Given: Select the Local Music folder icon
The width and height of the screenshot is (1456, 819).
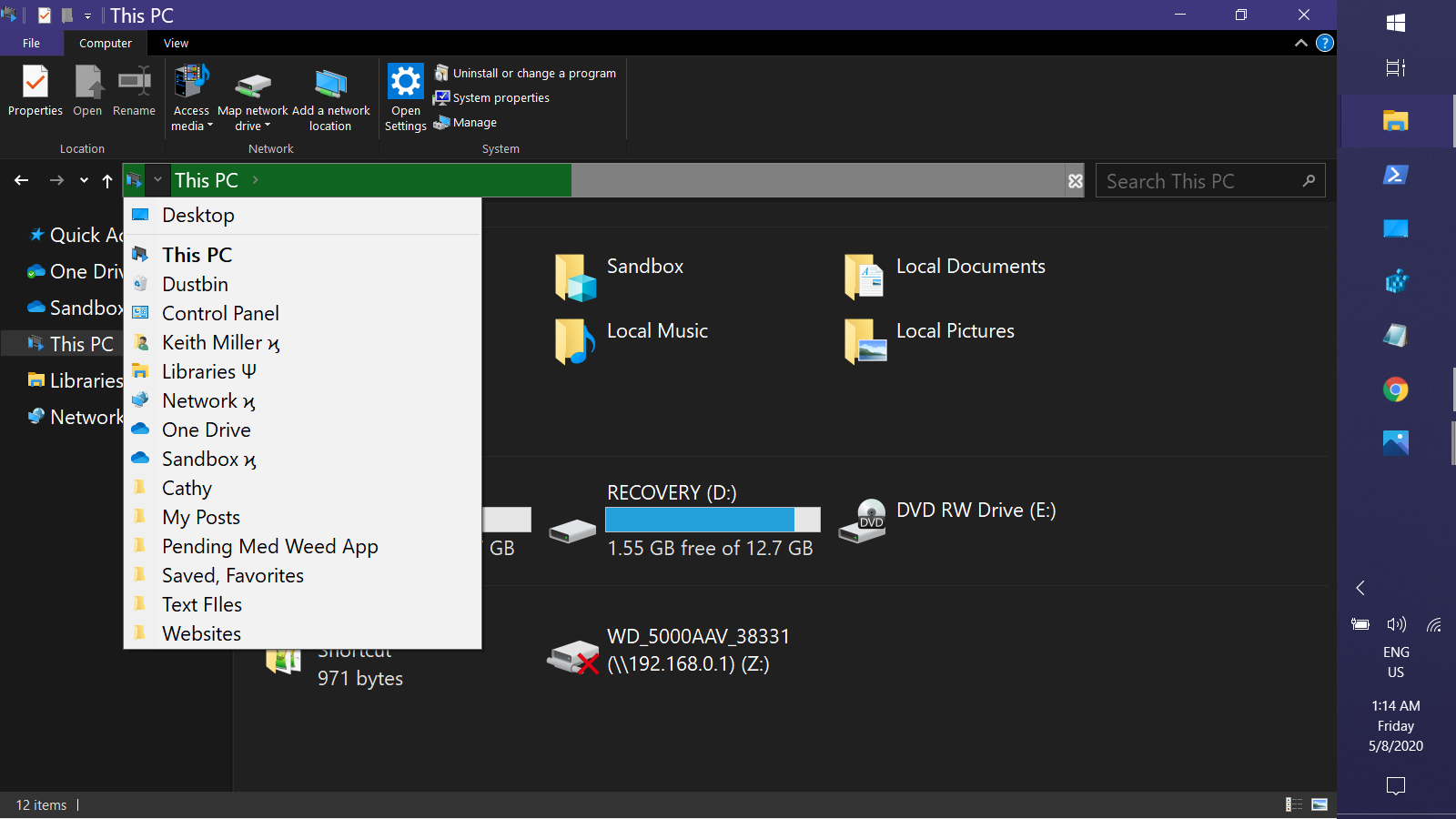Looking at the screenshot, I should click(x=574, y=341).
